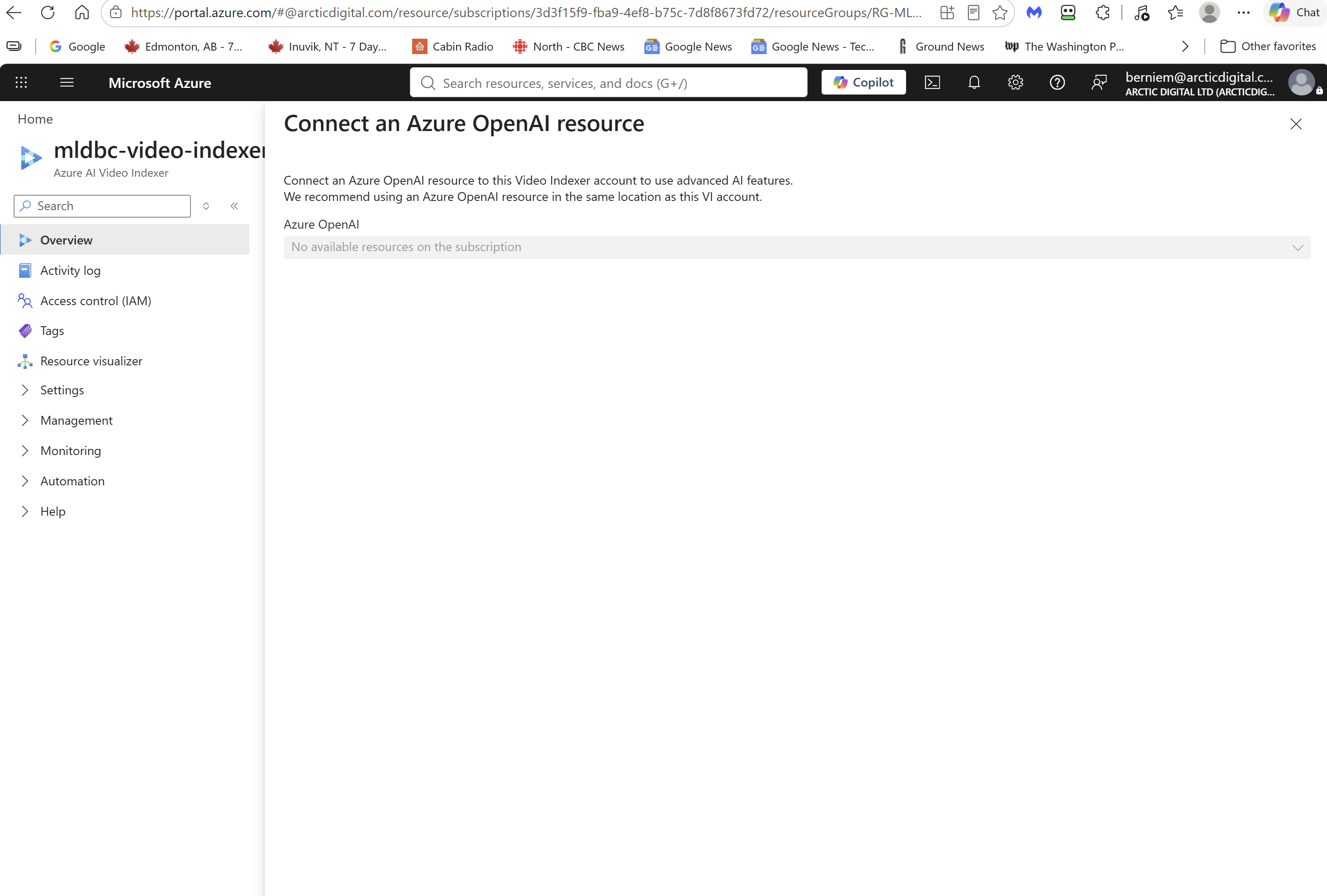Show more bookmarks chevron
This screenshot has width=1327, height=896.
pos(1185,47)
